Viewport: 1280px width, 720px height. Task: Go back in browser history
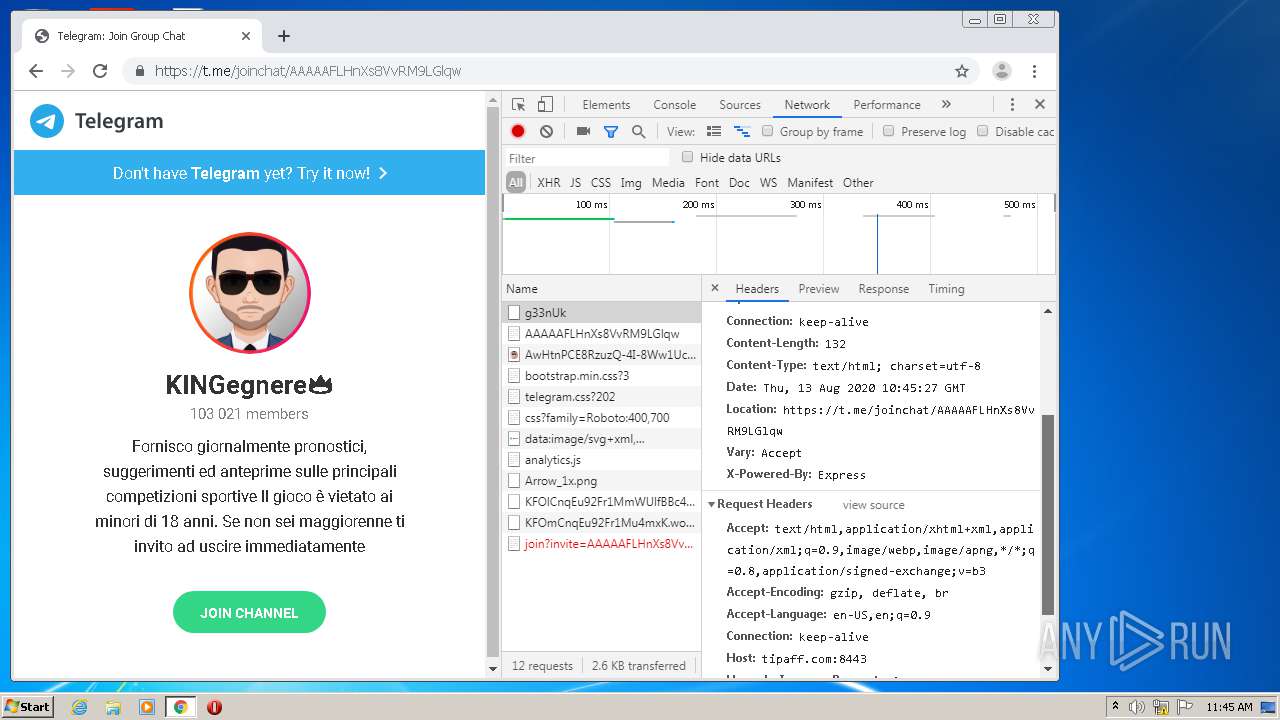(36, 71)
